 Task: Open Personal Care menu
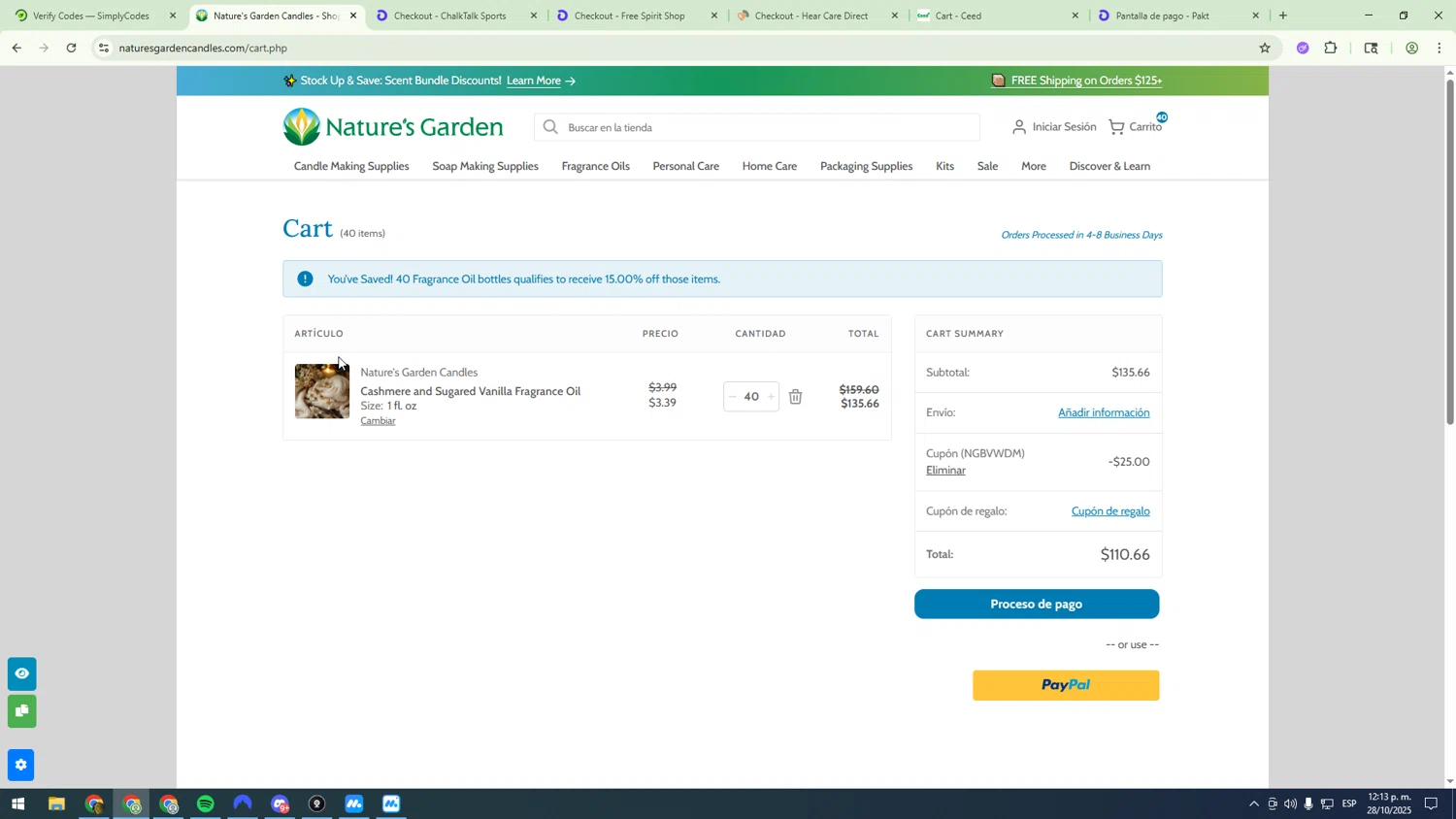coord(685,167)
